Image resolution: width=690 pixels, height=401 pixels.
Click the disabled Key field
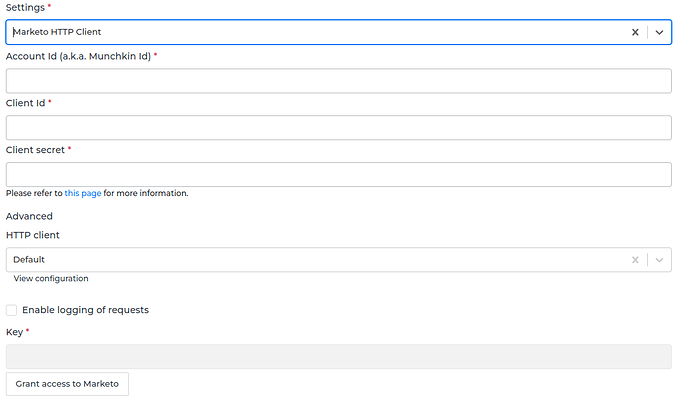[x=338, y=357]
